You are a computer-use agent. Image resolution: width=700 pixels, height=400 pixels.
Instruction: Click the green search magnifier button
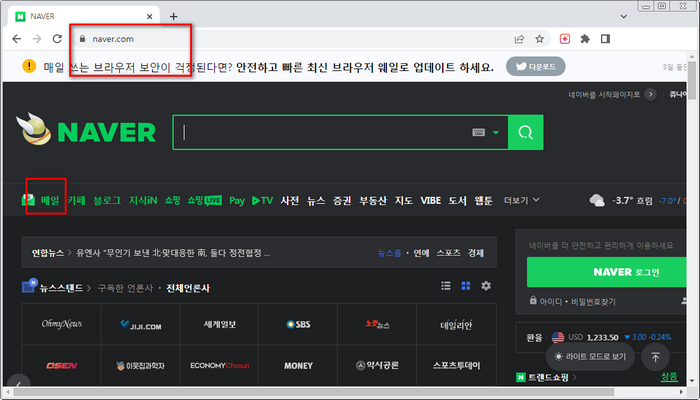tap(525, 133)
